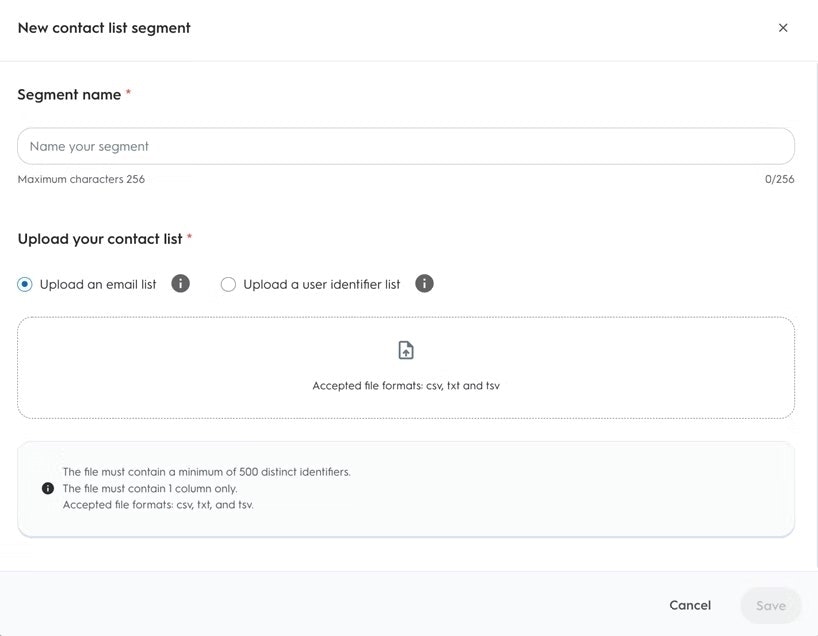Click the Upload your contact list heading
Screen dimensions: 818x636
(100, 239)
